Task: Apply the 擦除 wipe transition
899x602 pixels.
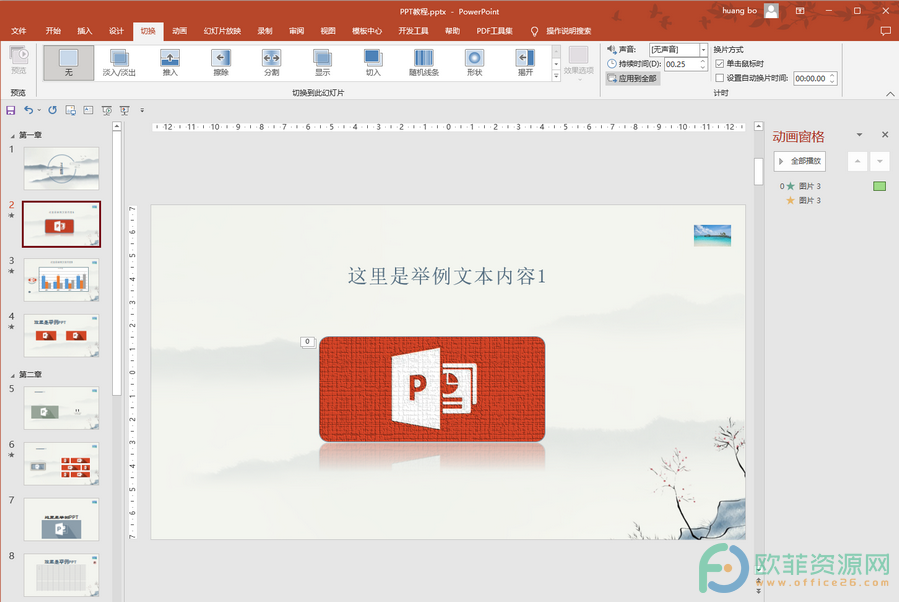Action: [x=221, y=62]
